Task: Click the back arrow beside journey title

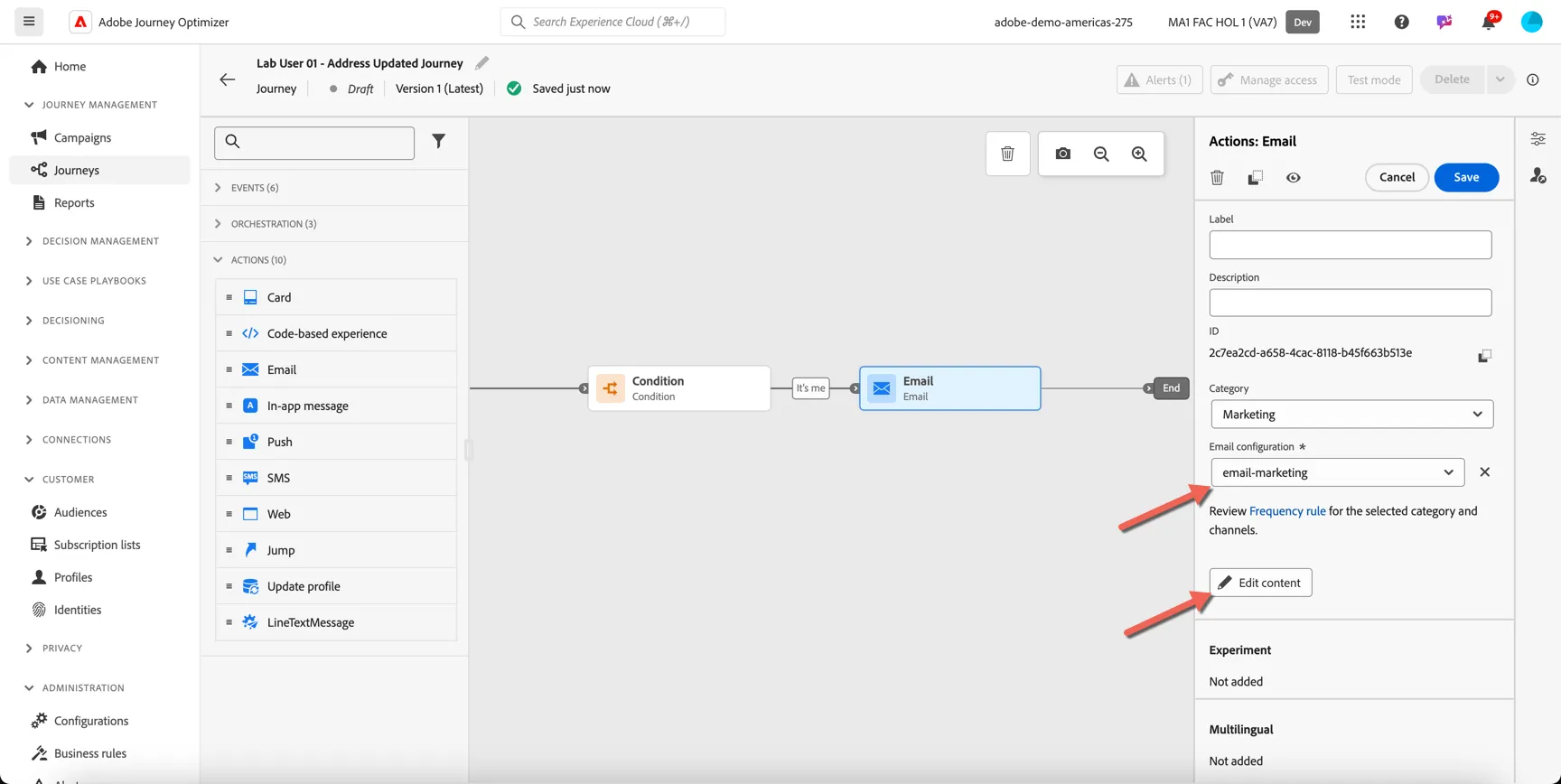Action: tap(228, 79)
